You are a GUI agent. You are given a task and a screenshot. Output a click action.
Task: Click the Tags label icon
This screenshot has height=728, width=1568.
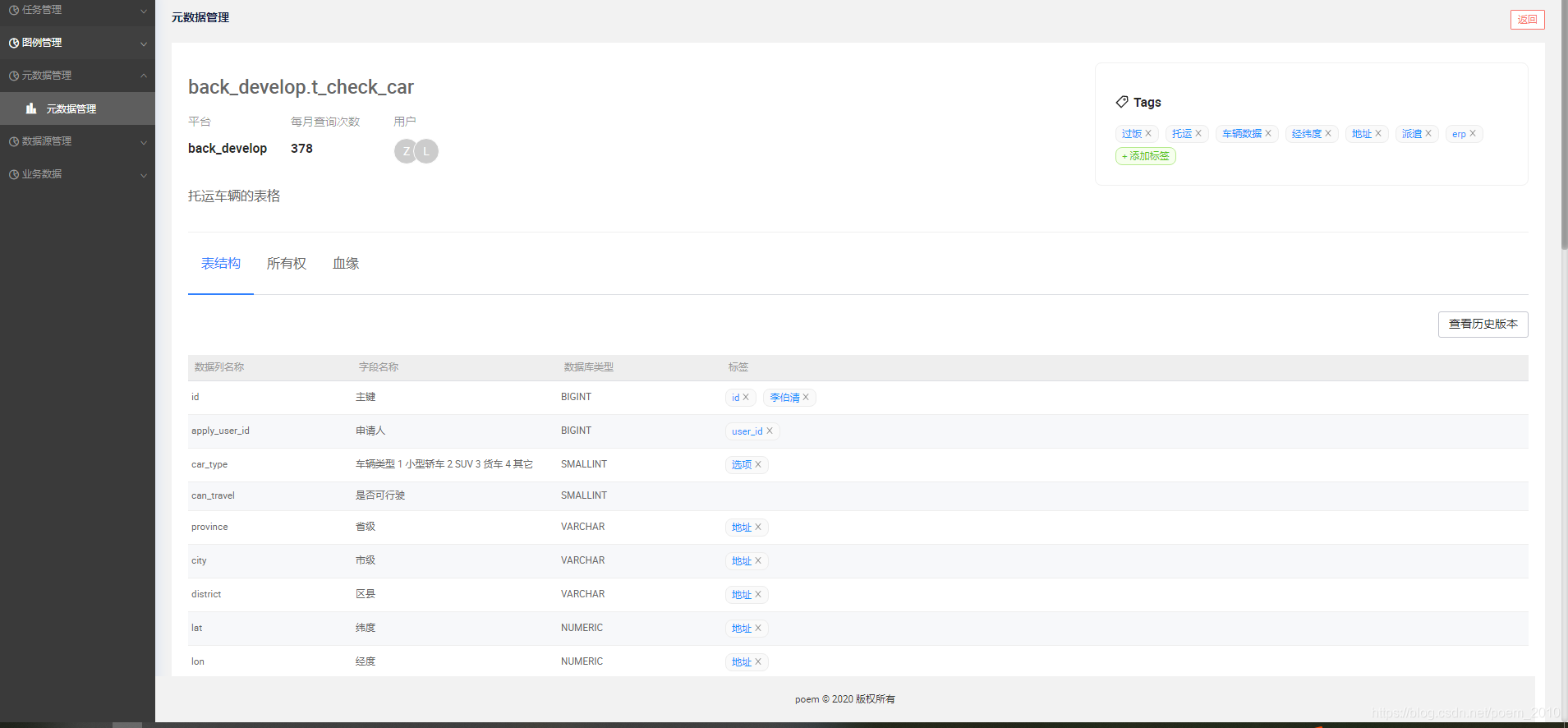coord(1122,102)
